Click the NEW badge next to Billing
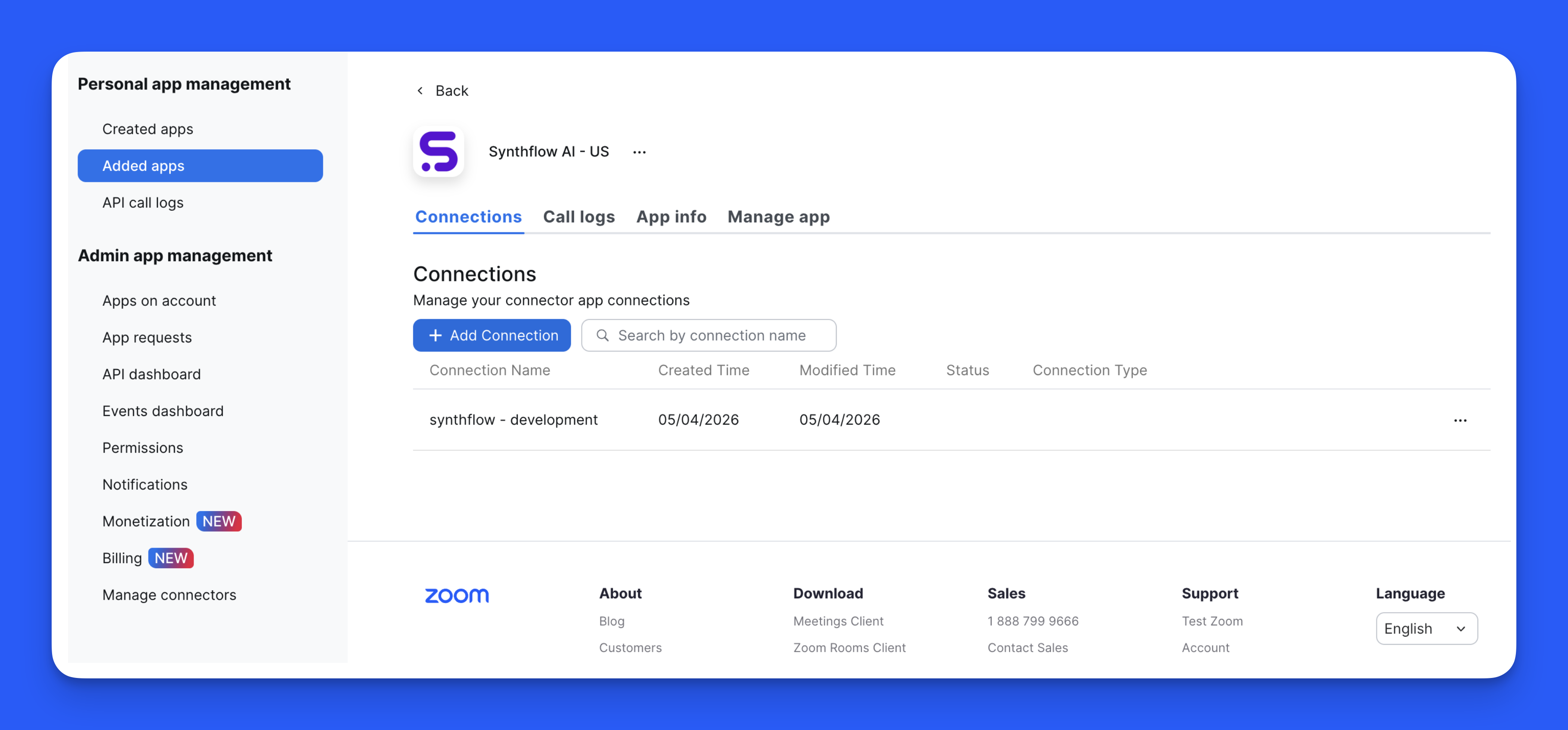This screenshot has height=730, width=1568. pos(171,558)
